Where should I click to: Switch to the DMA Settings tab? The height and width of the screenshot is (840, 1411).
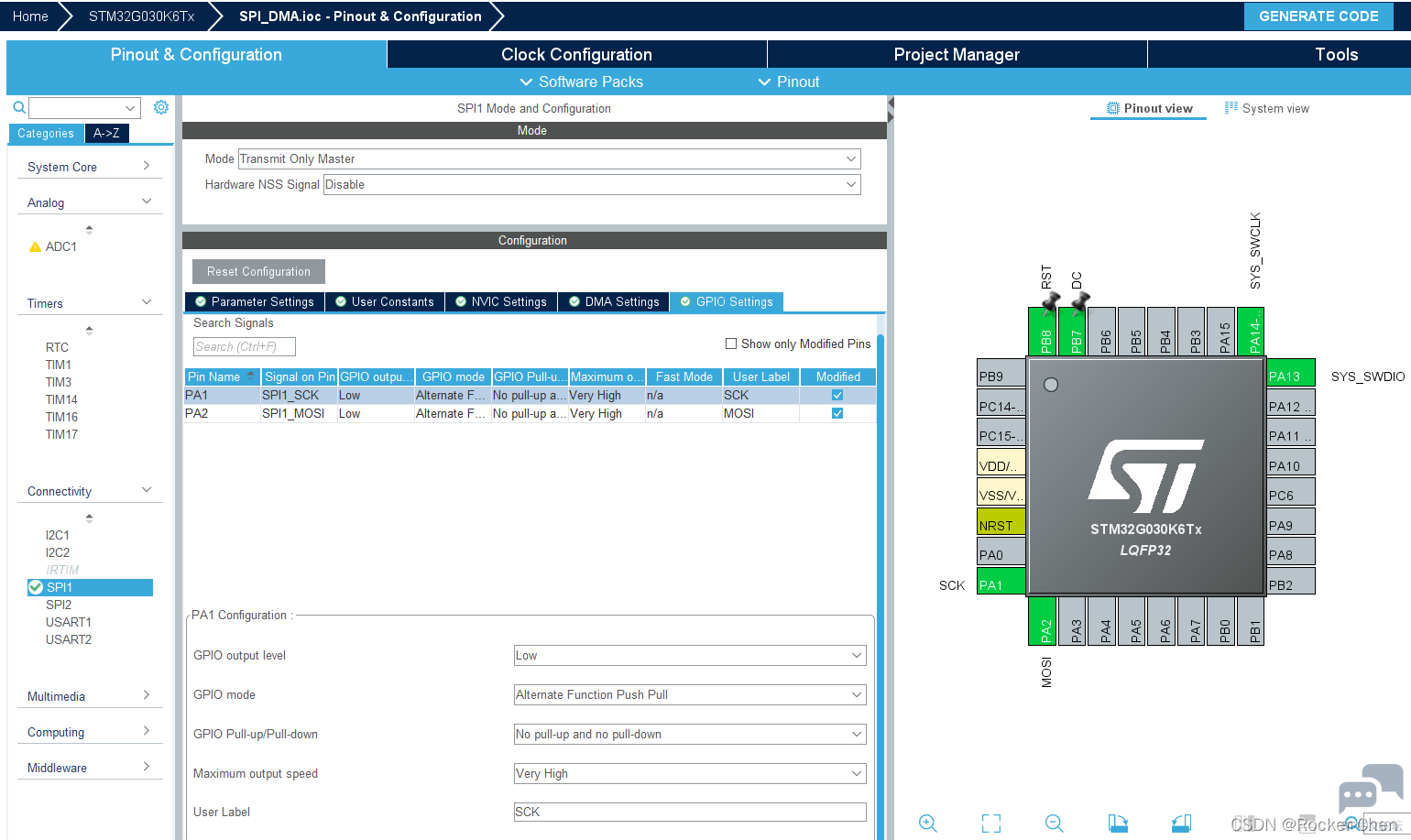(x=614, y=301)
